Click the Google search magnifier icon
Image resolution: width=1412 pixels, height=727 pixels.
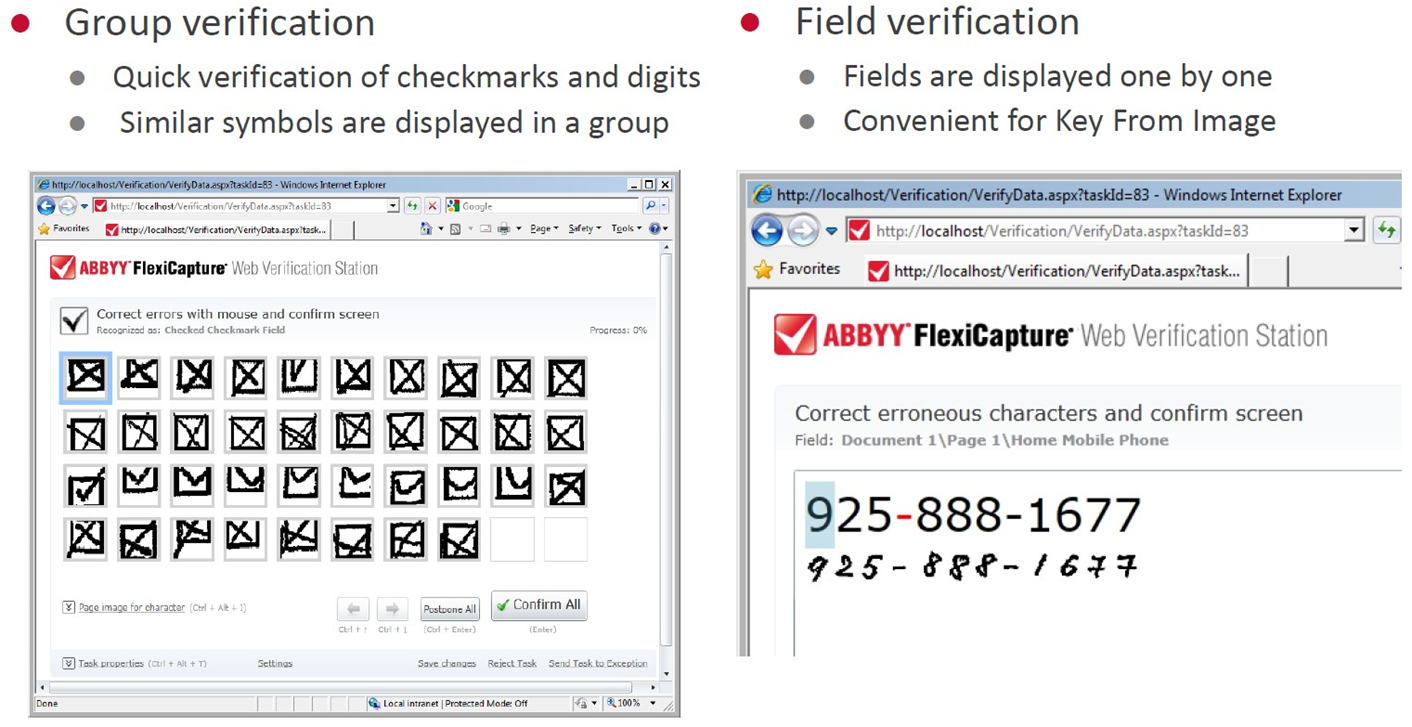click(x=650, y=206)
